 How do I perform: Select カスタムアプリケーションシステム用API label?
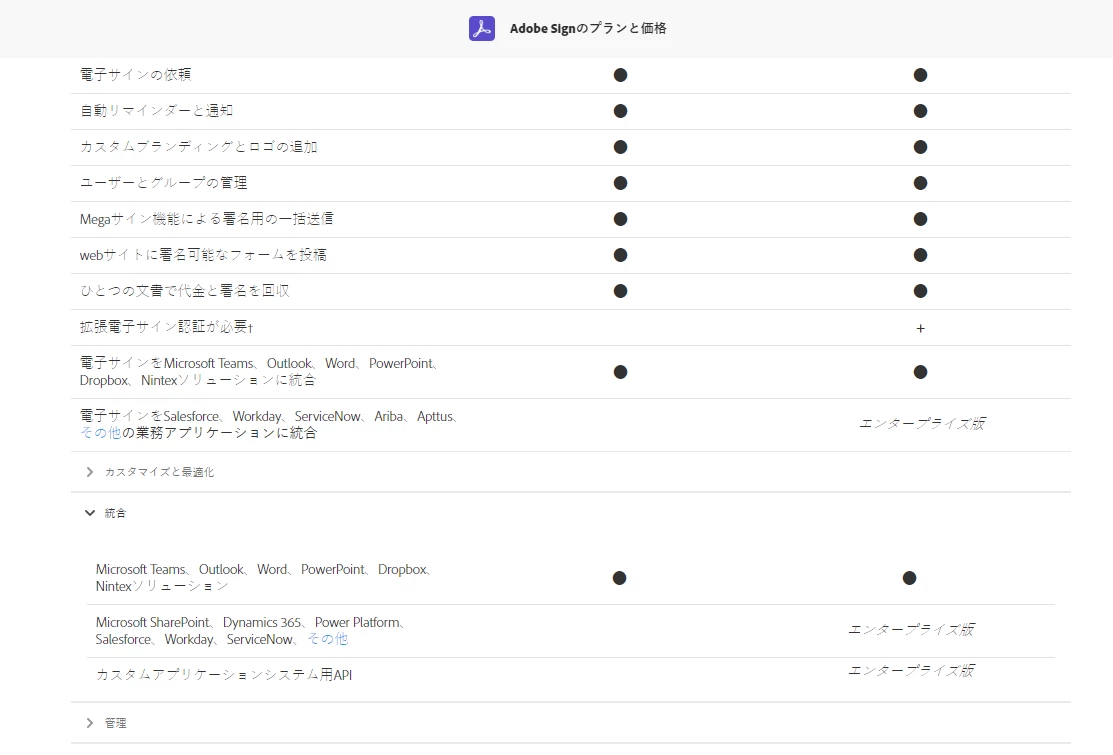224,675
